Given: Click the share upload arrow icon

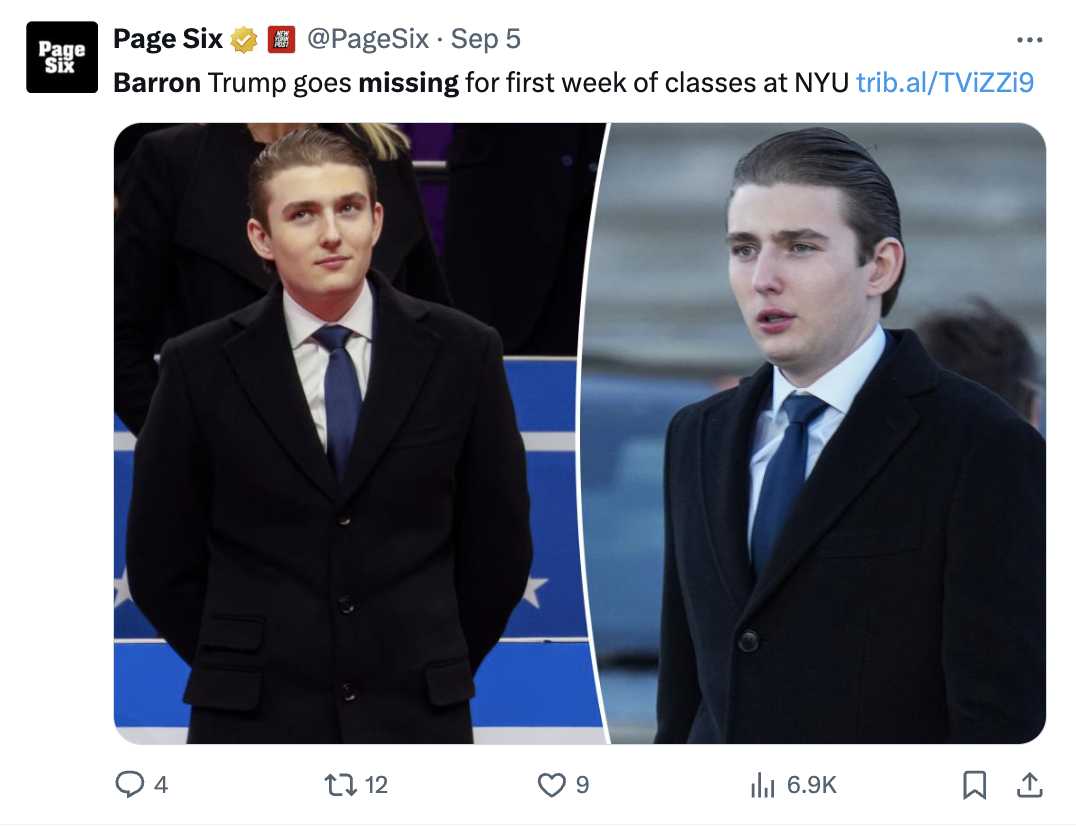Looking at the screenshot, I should tap(1028, 785).
